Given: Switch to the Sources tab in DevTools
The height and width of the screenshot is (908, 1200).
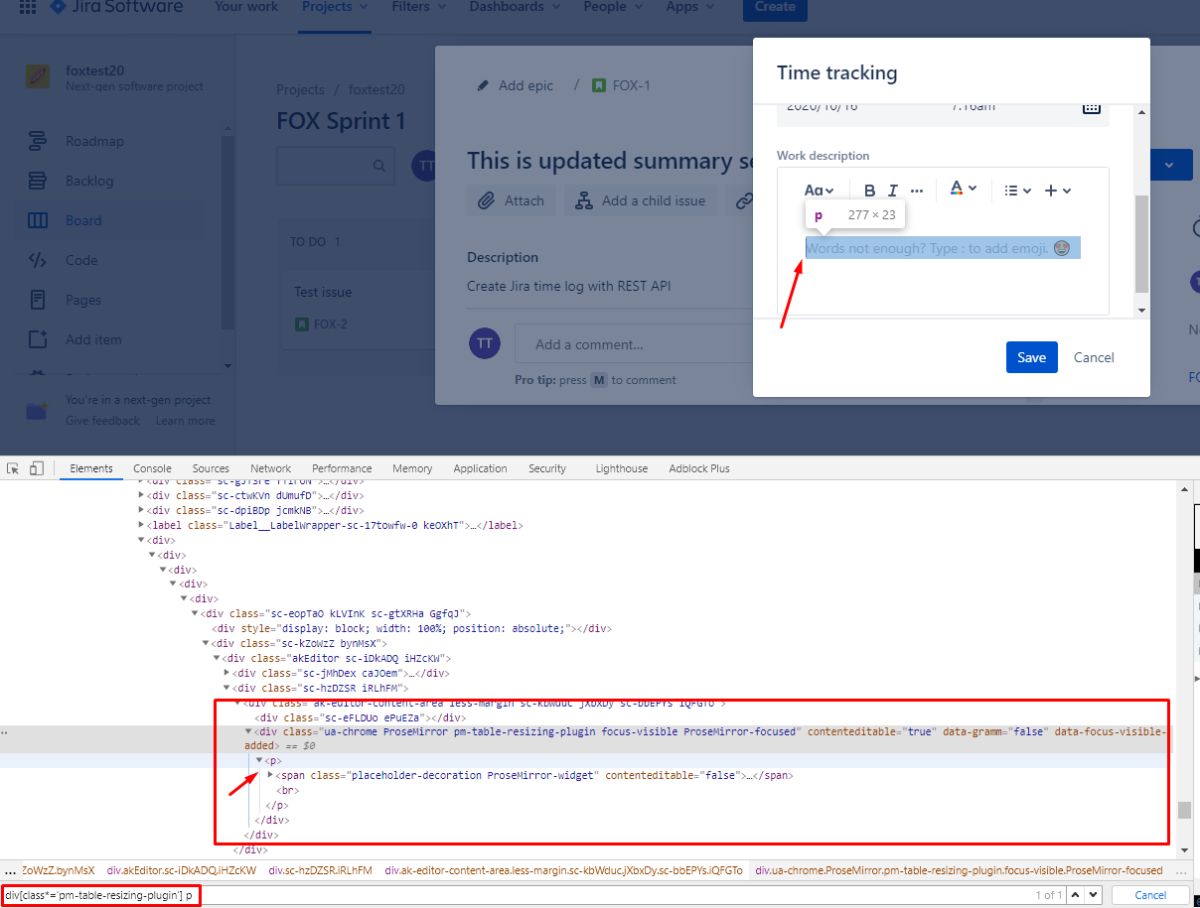Looking at the screenshot, I should point(211,468).
